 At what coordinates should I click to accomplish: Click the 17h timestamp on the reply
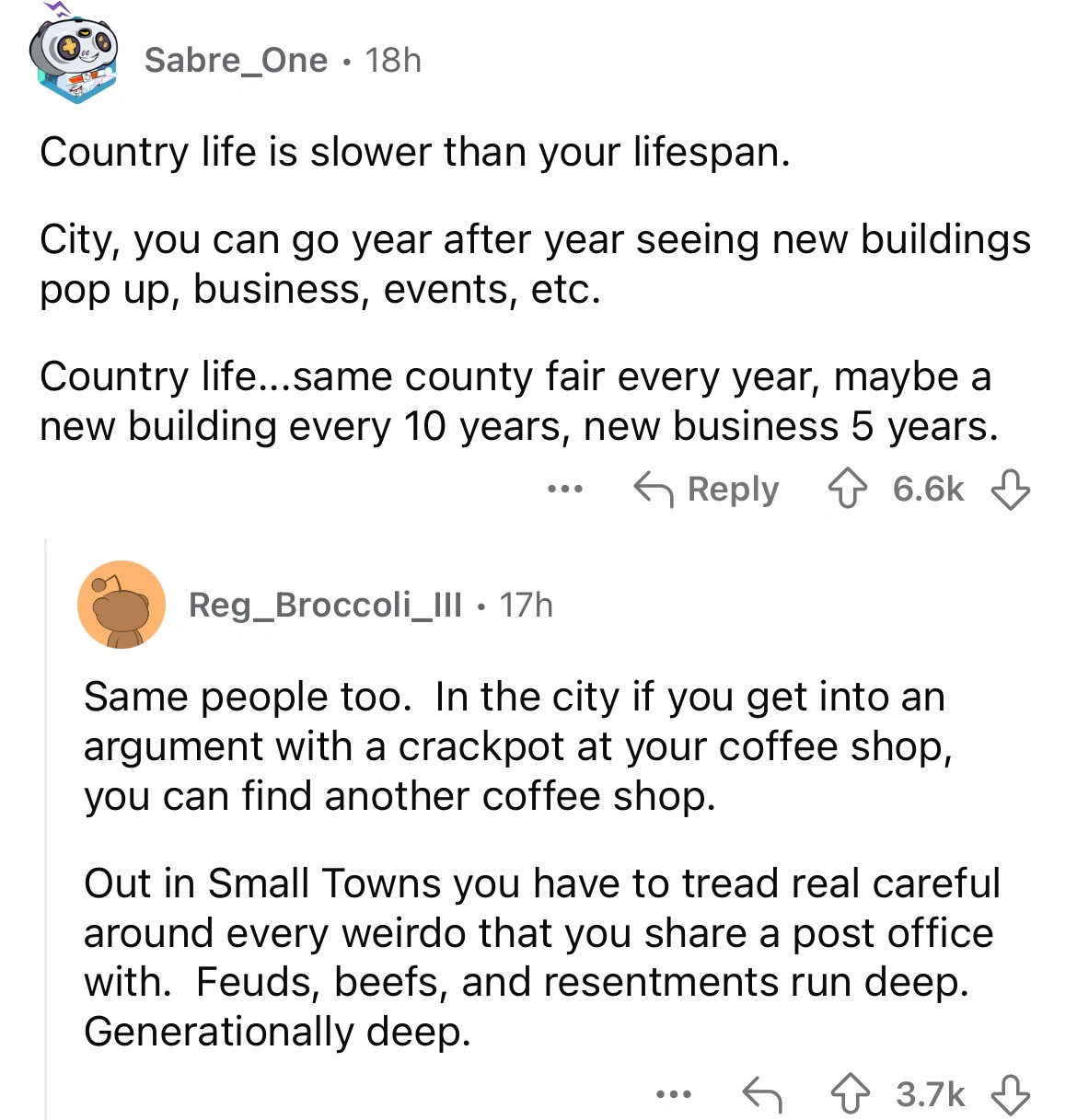coord(527,605)
